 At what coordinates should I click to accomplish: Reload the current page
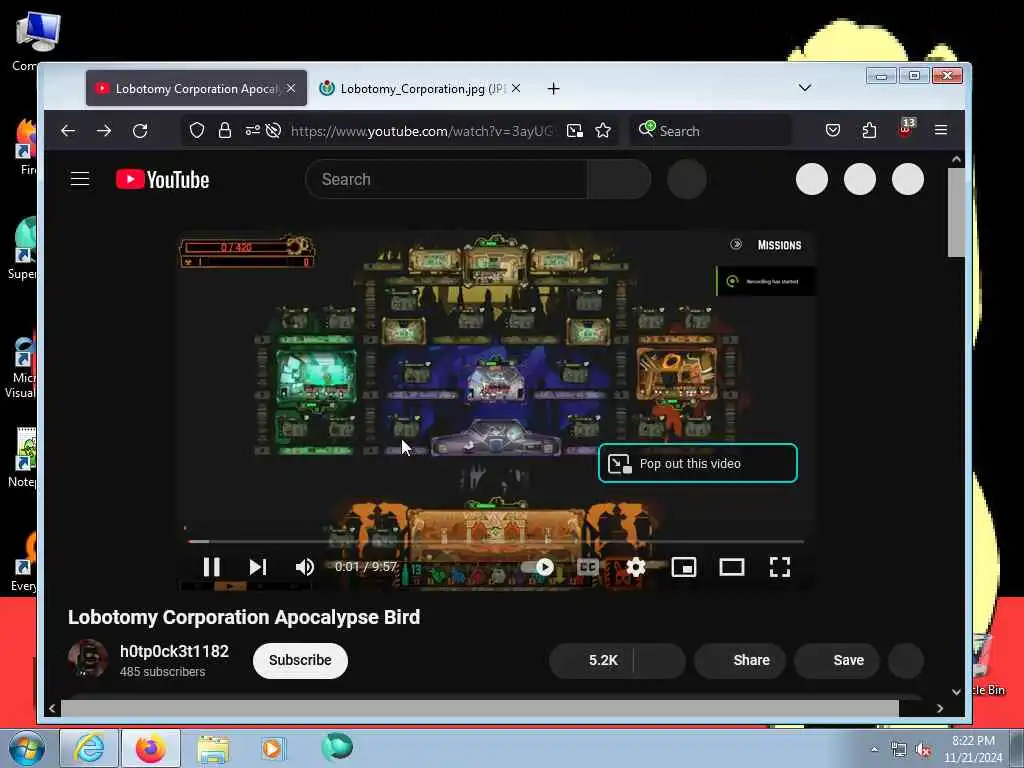tap(140, 131)
